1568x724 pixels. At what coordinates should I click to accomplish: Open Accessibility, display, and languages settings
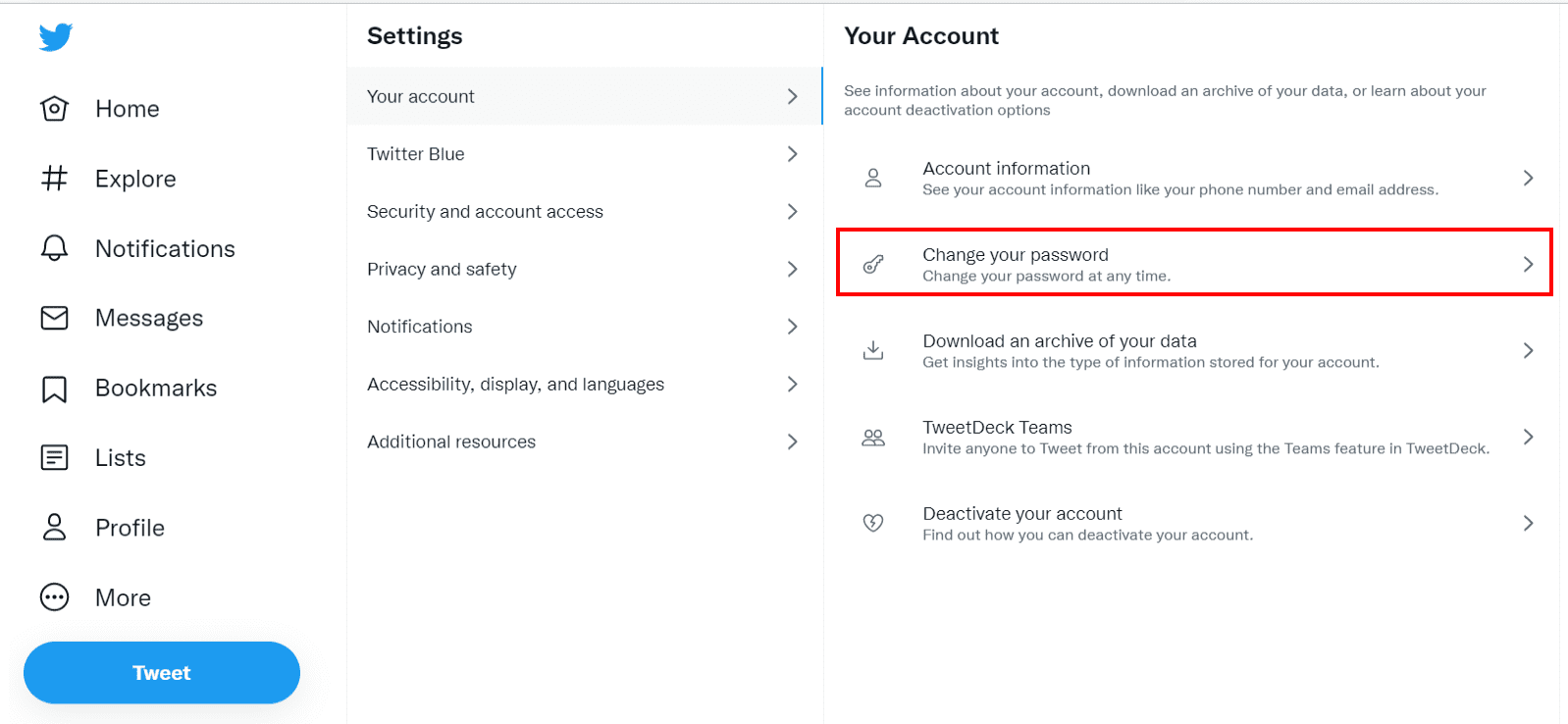[x=585, y=385]
